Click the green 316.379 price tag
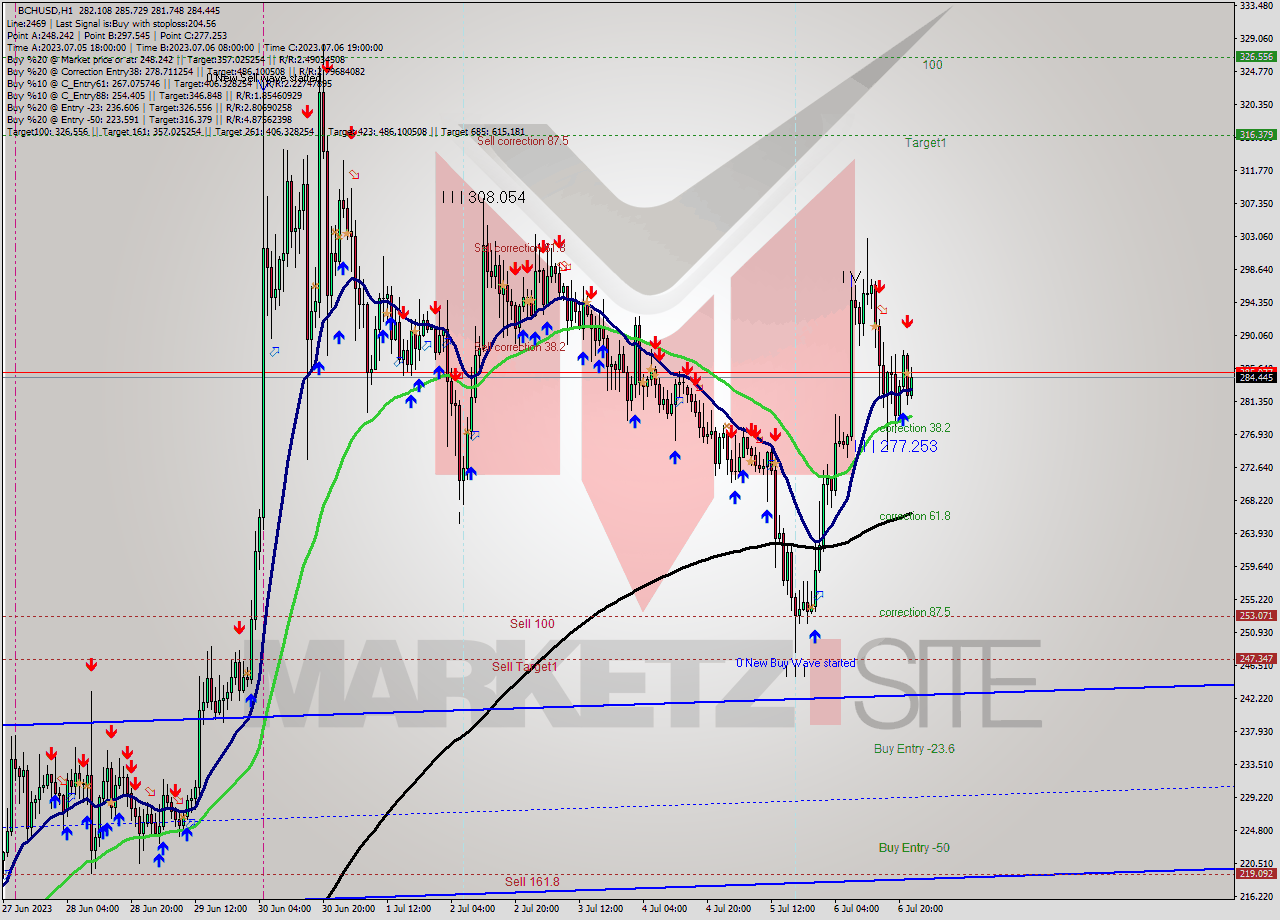Viewport: 1280px width, 920px height. pos(1256,135)
